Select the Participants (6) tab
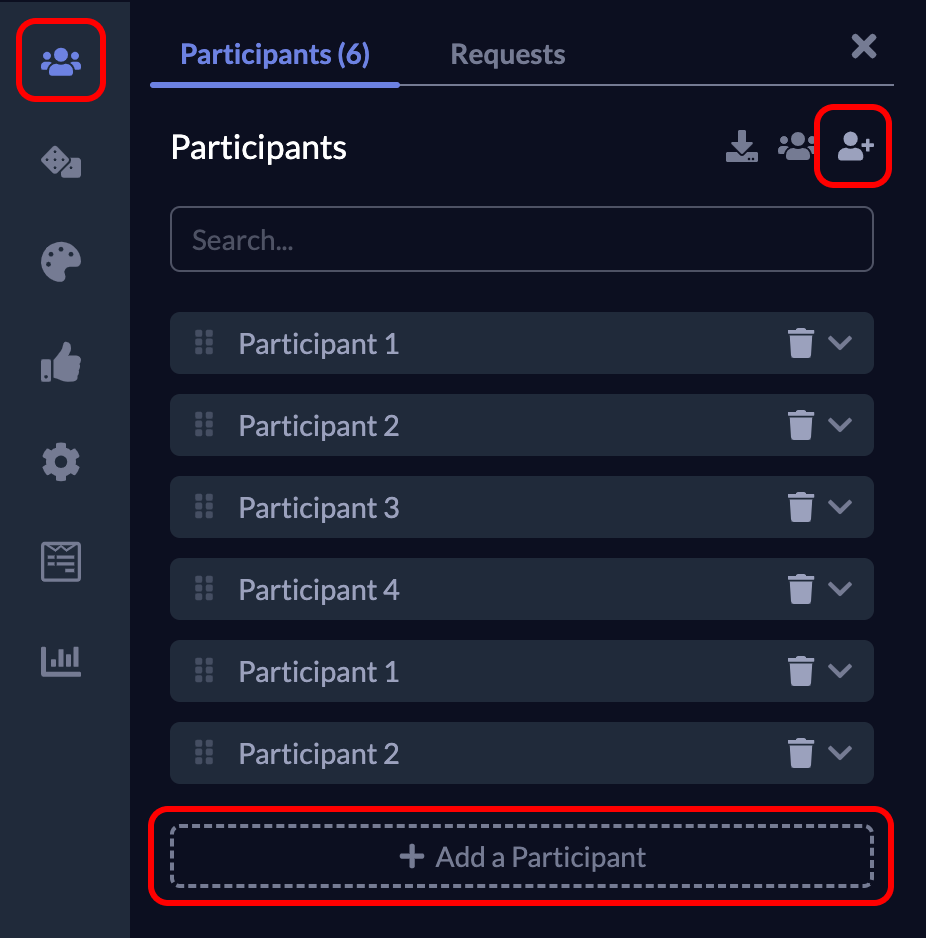The image size is (926, 938). pyautogui.click(x=273, y=54)
